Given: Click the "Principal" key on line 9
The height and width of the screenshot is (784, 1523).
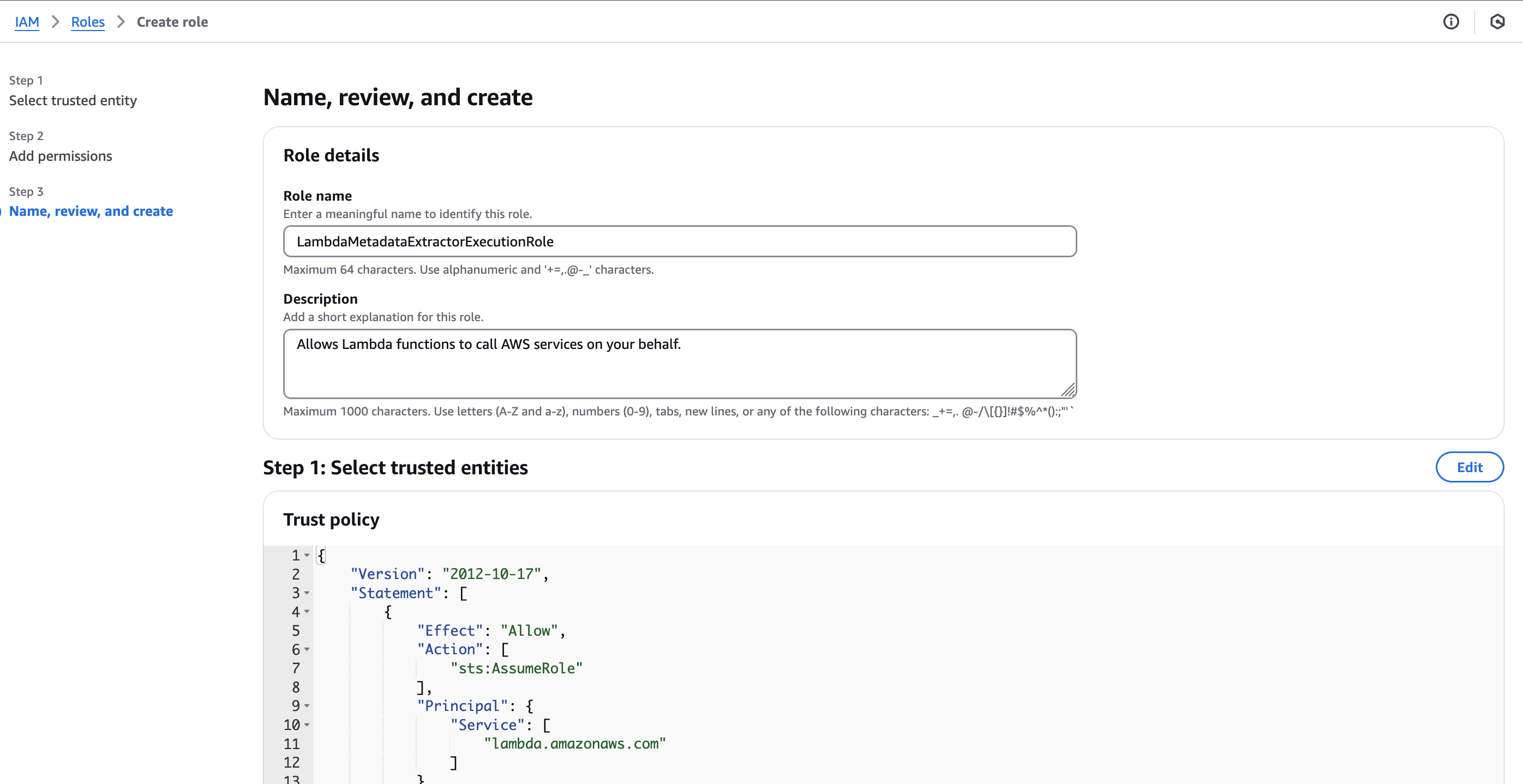Looking at the screenshot, I should (x=463, y=706).
